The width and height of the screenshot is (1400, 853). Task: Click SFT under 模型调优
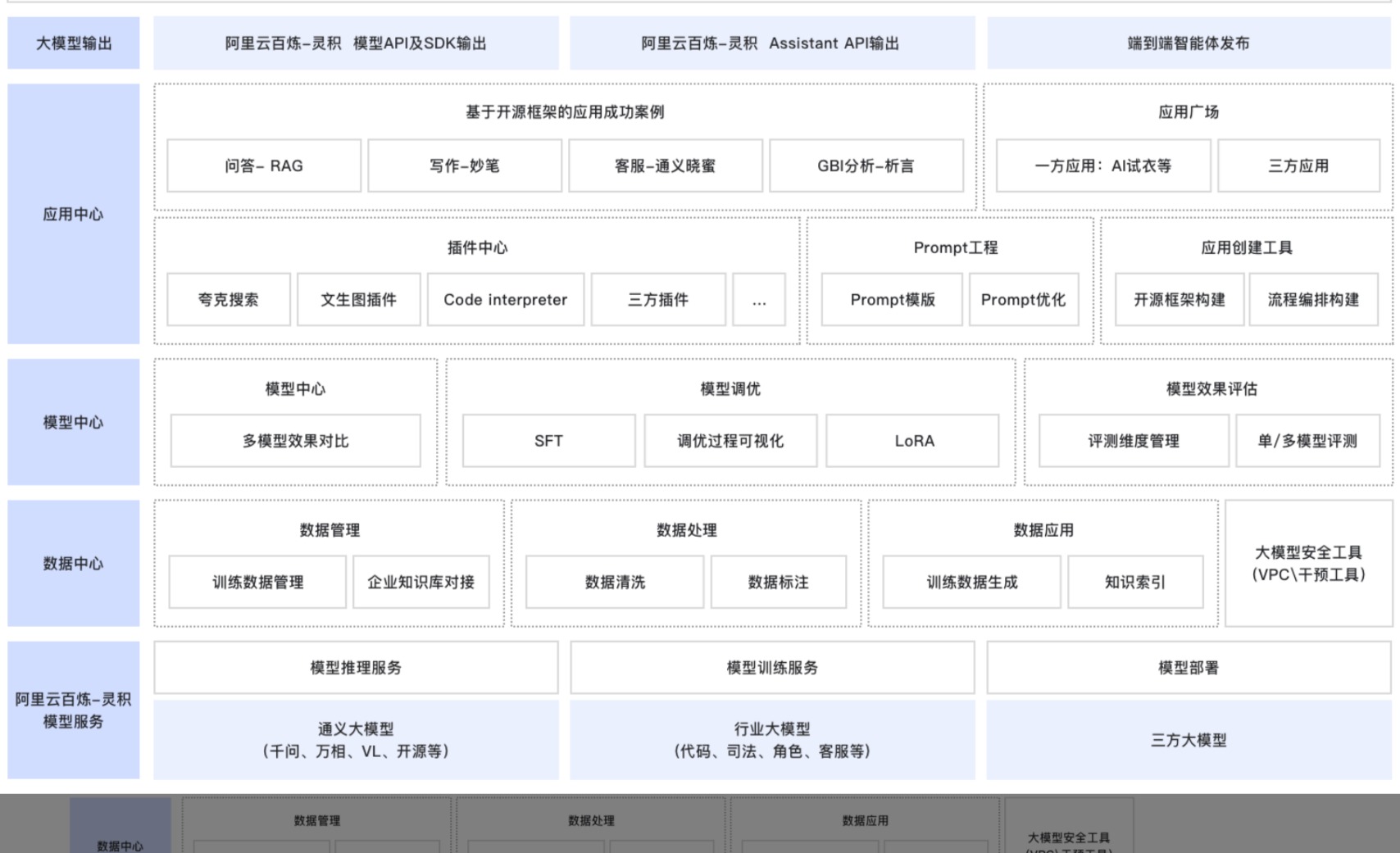pyautogui.click(x=548, y=441)
